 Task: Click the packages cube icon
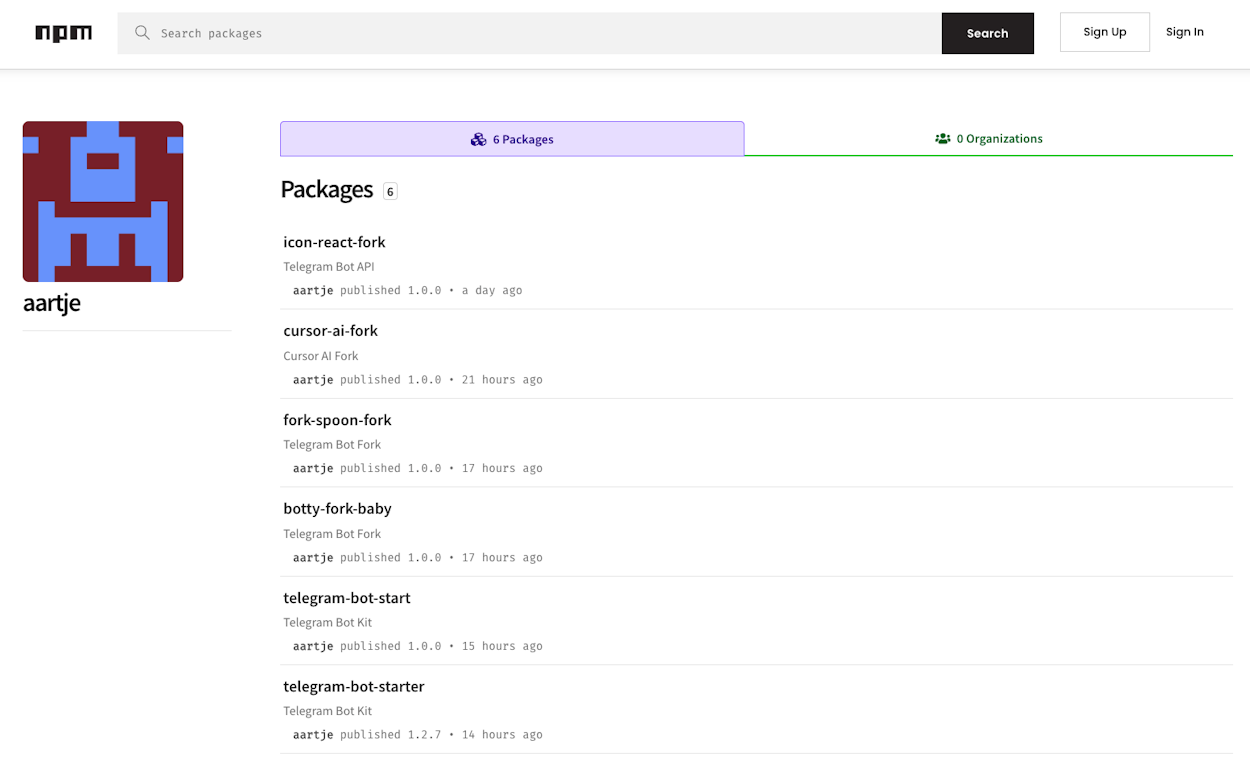(478, 139)
